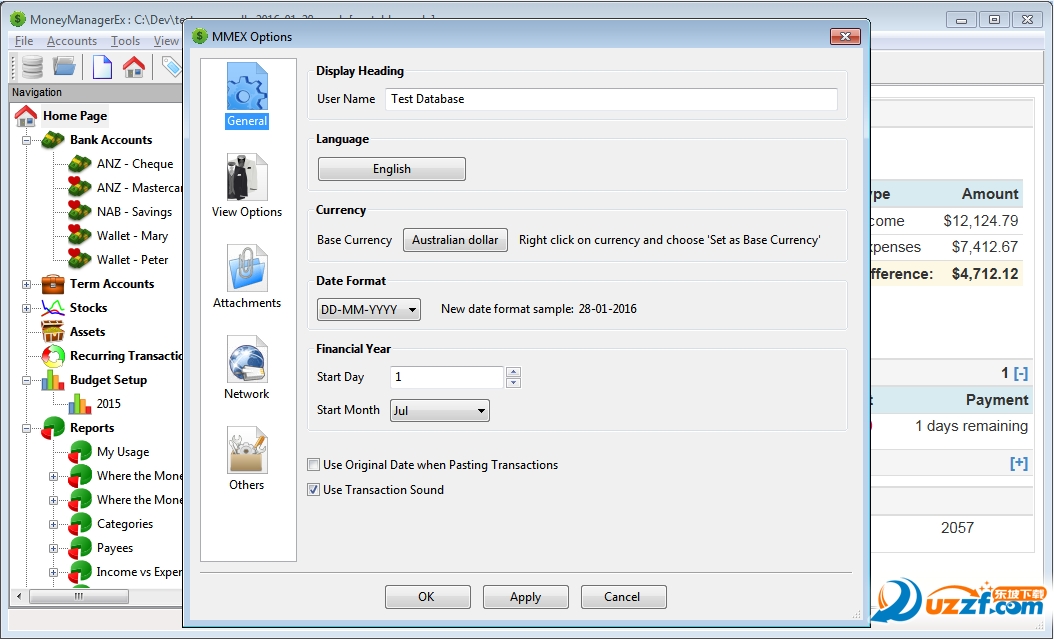This screenshot has width=1054, height=639.
Task: Expand the Stocks tree node
Action: pyautogui.click(x=26, y=308)
